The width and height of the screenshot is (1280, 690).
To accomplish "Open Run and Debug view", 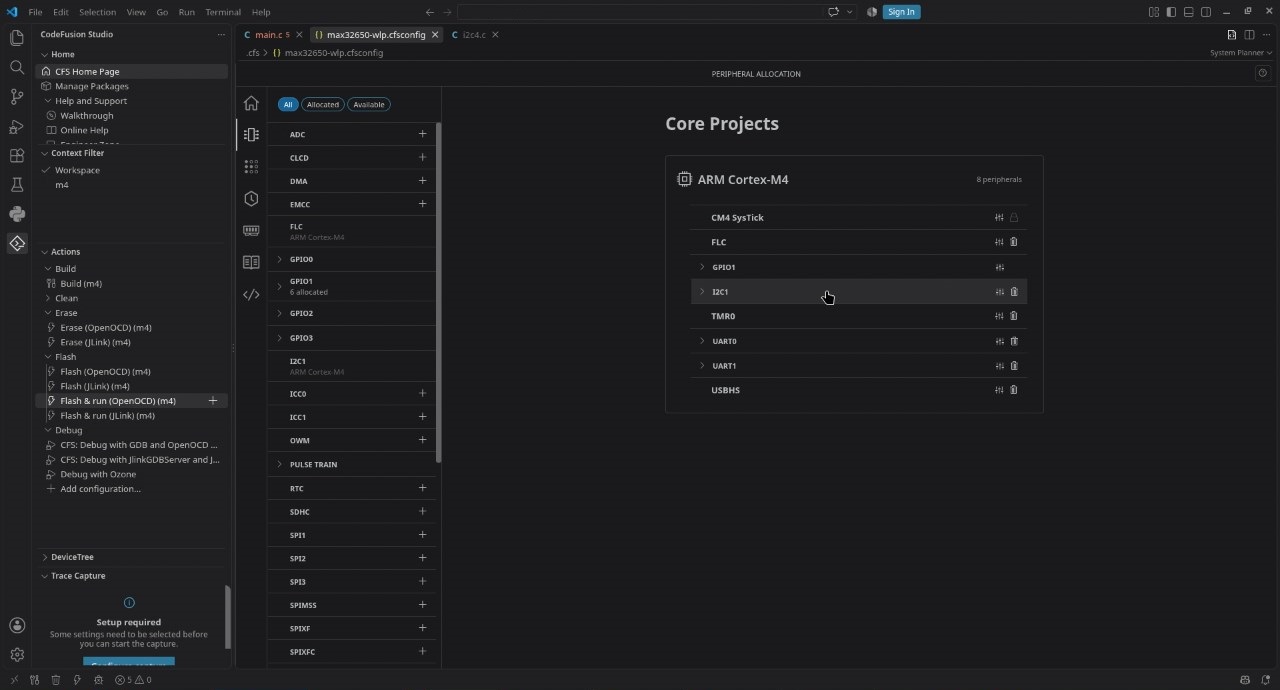I will (17, 126).
